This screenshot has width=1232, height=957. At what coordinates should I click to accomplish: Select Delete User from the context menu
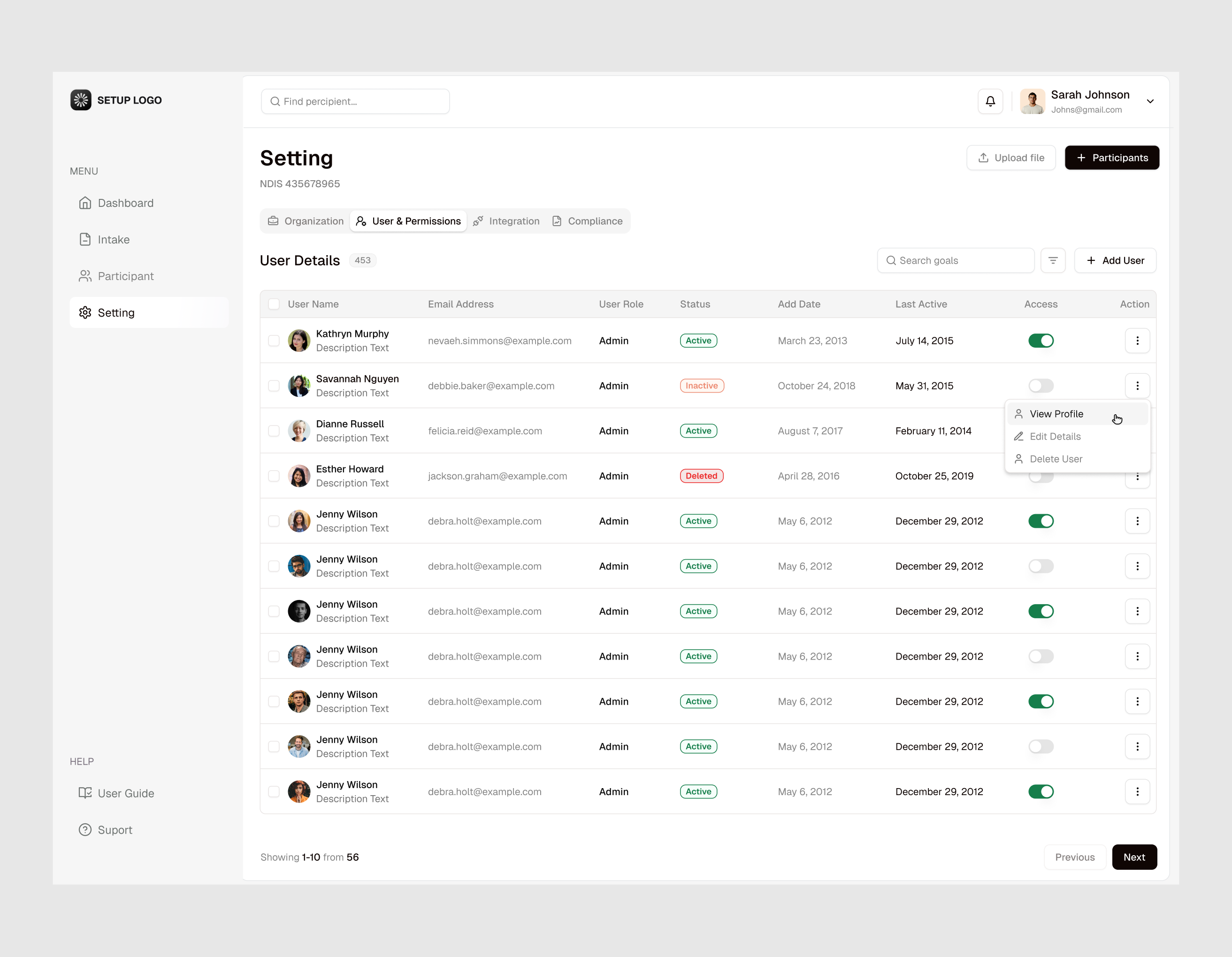(x=1056, y=458)
